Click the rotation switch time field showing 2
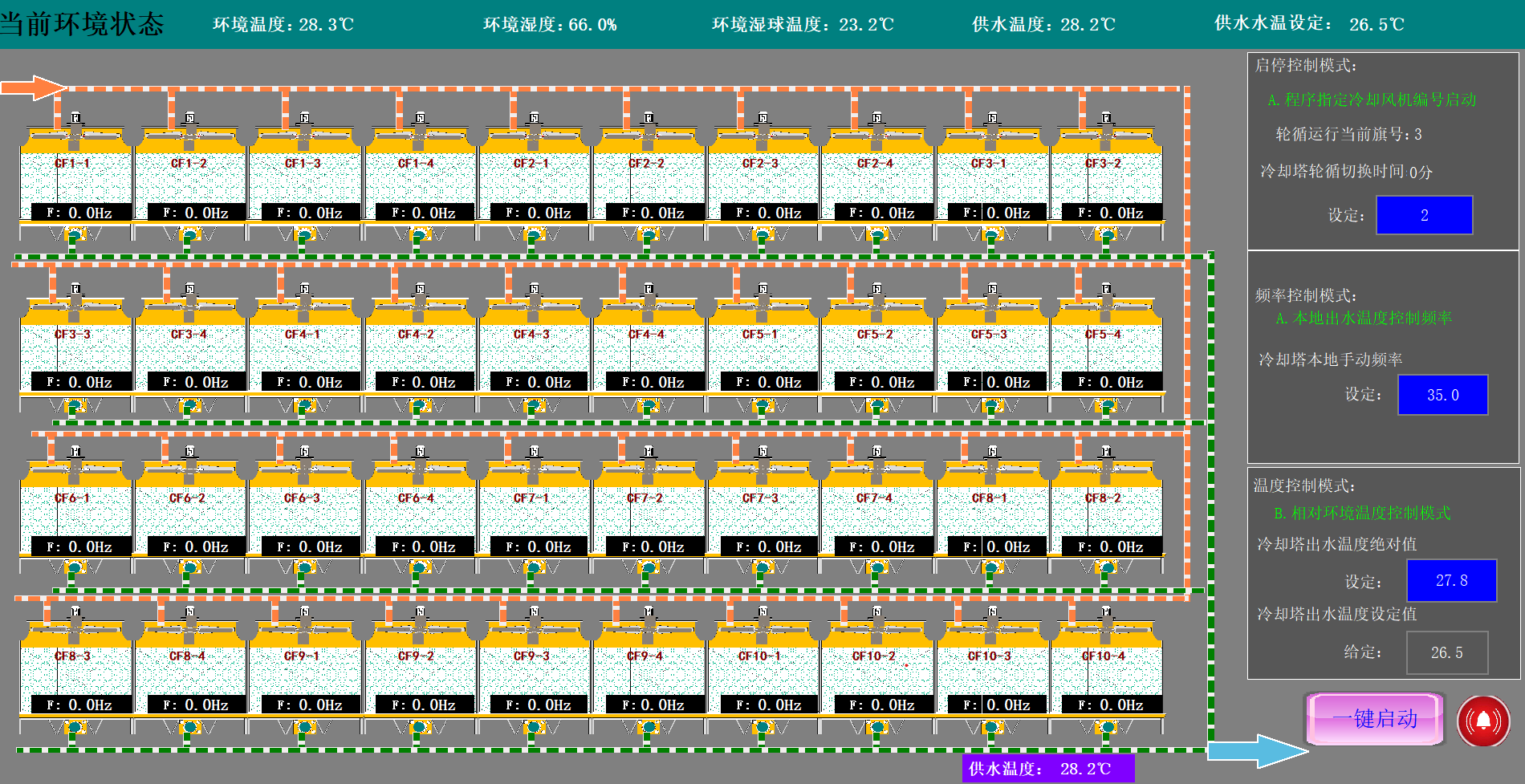Image resolution: width=1525 pixels, height=784 pixels. coord(1424,215)
